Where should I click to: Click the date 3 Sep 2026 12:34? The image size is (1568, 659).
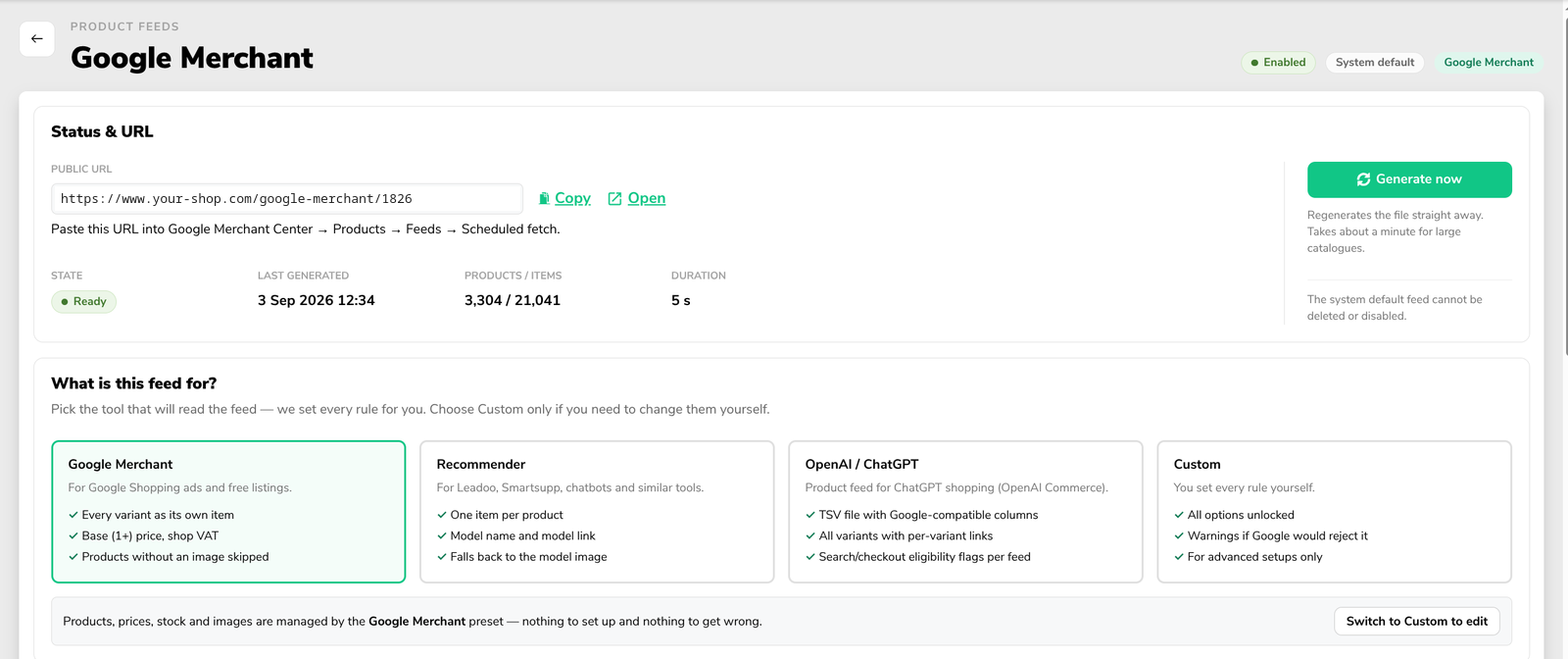tap(316, 300)
